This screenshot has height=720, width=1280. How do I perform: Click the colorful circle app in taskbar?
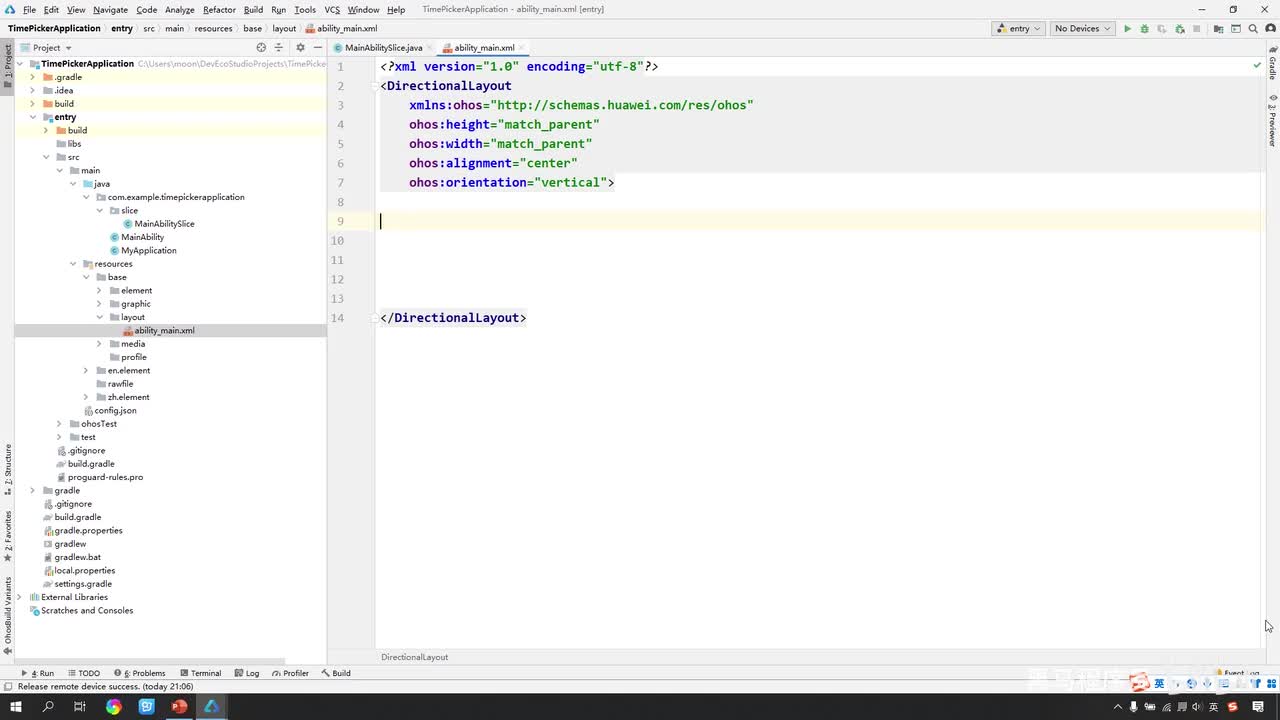pyautogui.click(x=114, y=707)
